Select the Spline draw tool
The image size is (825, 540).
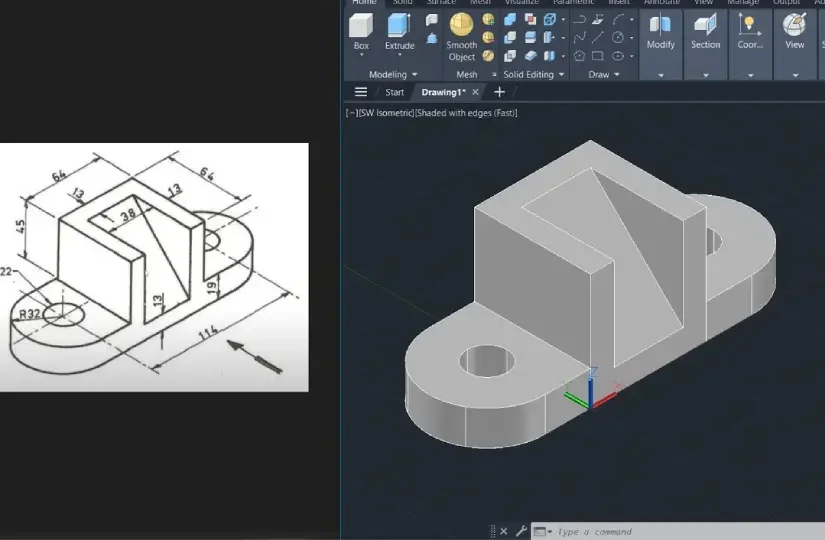click(x=579, y=37)
